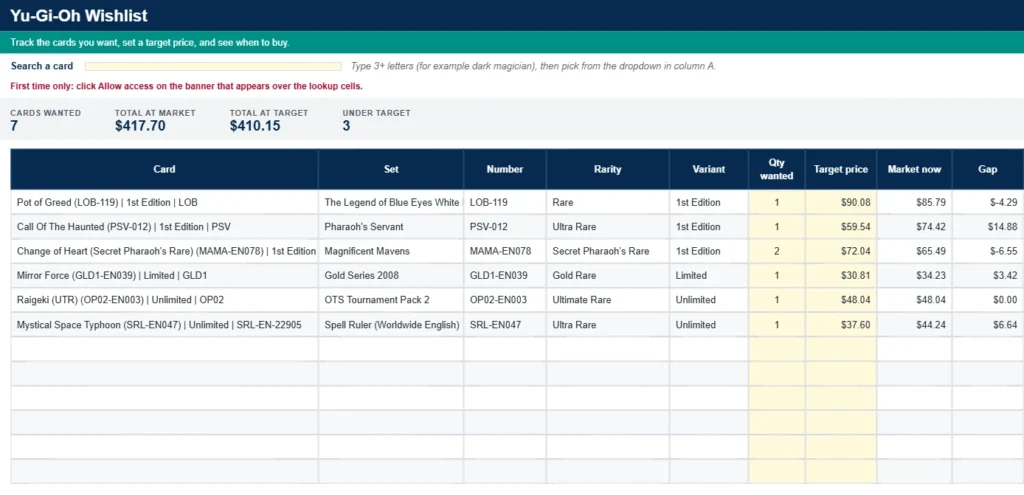Select the Gold Rare rarity cell

(607, 276)
